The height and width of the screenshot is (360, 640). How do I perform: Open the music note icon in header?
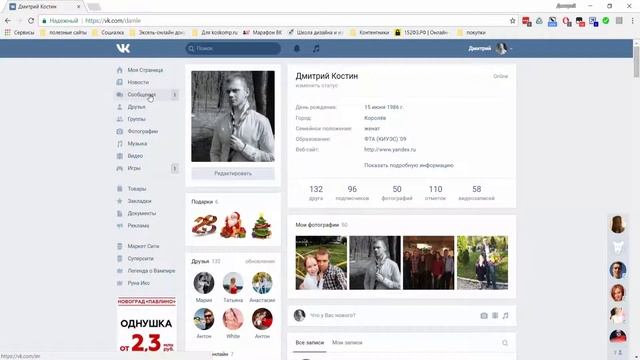tap(316, 48)
